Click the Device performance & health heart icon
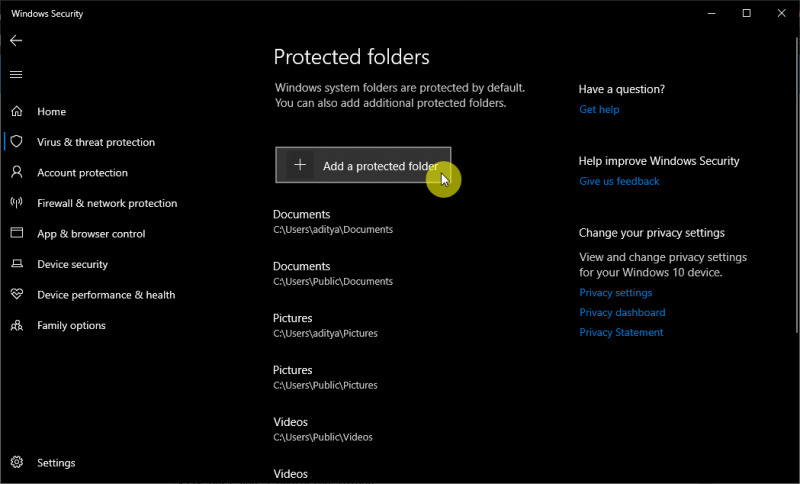 17,294
